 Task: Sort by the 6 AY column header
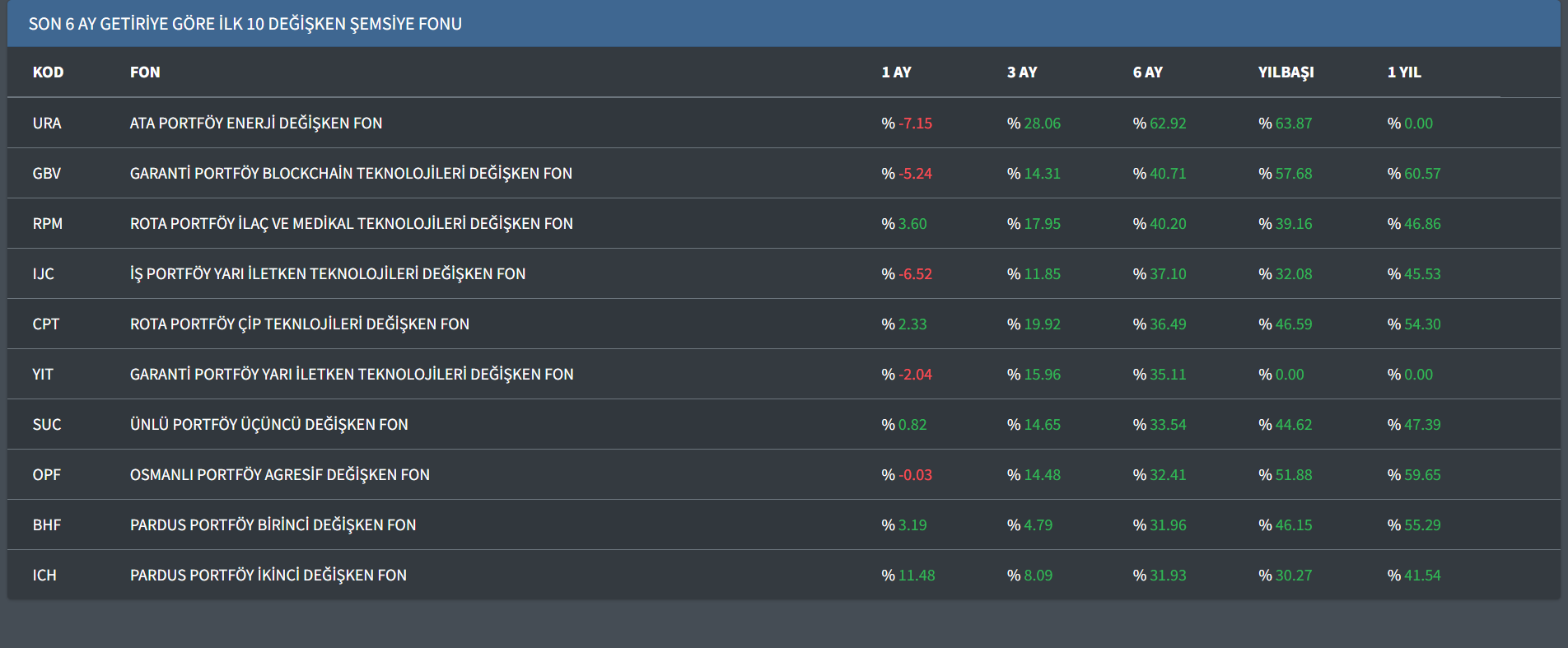1147,72
